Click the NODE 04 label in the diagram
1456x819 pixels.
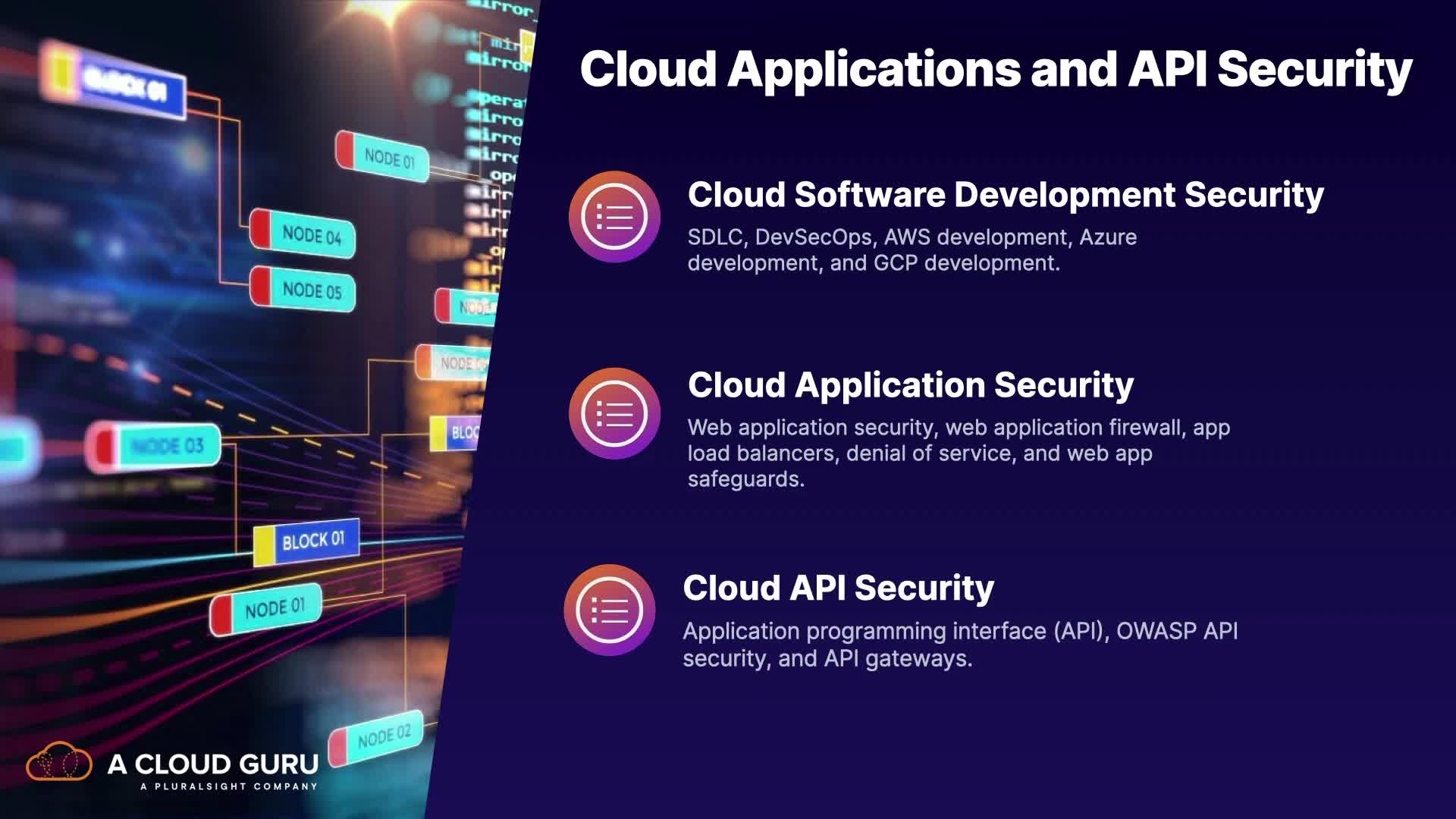pos(311,234)
